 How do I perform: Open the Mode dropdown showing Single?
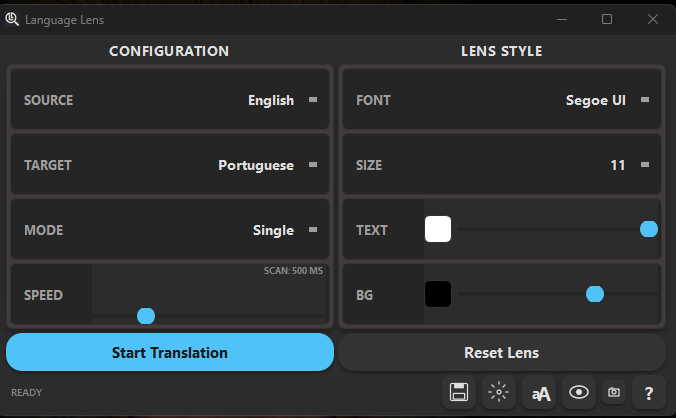coord(170,230)
